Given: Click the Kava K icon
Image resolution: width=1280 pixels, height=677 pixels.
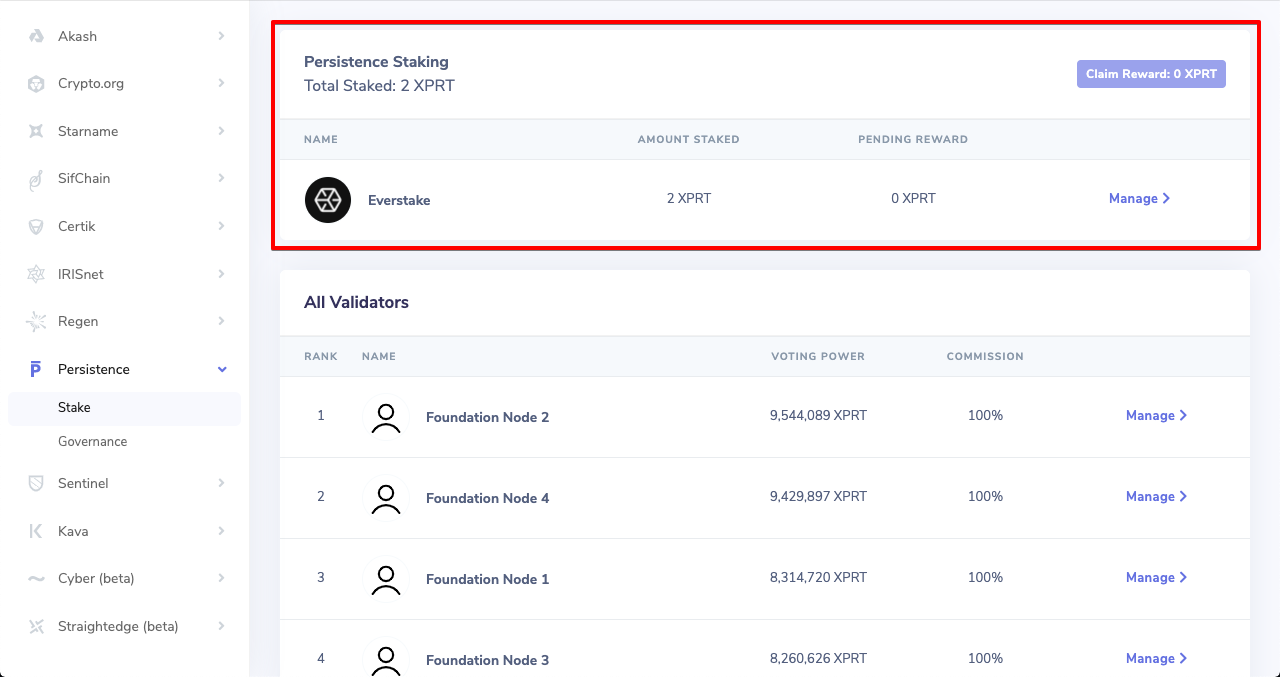Looking at the screenshot, I should coord(36,531).
